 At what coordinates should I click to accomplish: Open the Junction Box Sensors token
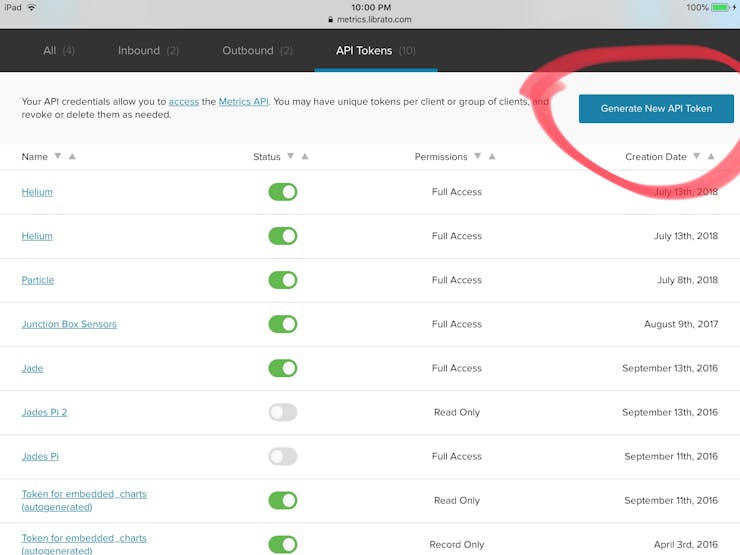pyautogui.click(x=69, y=324)
